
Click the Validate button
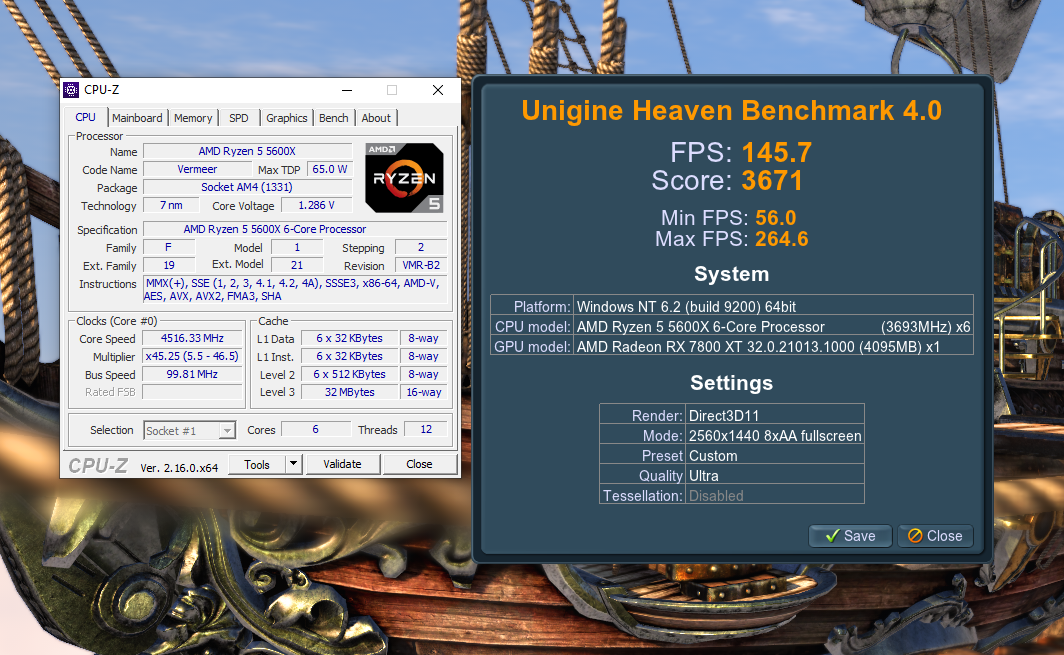342,464
